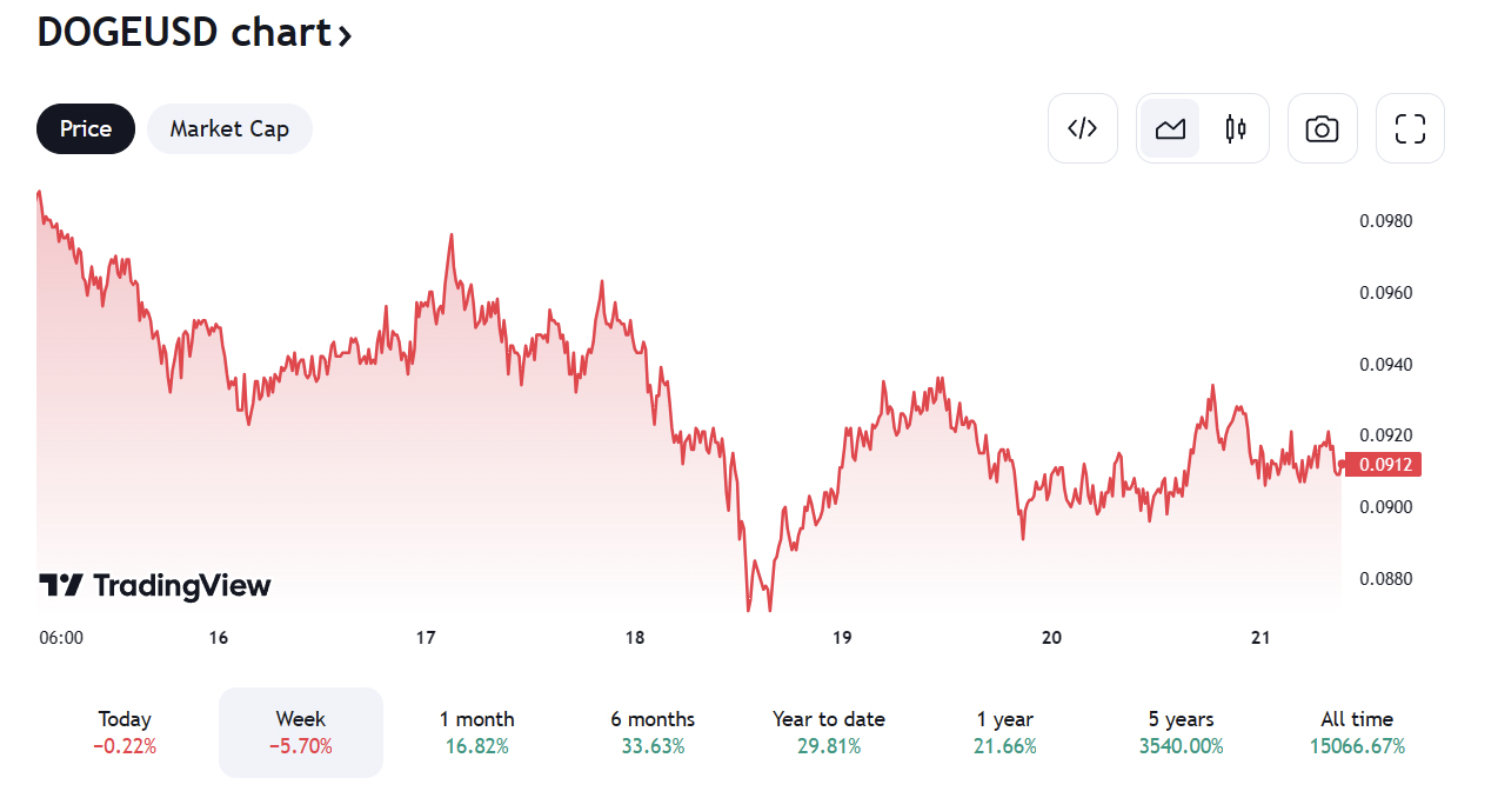Click the TradingView logo
Viewport: 1488px width, 810px height.
coord(155,585)
